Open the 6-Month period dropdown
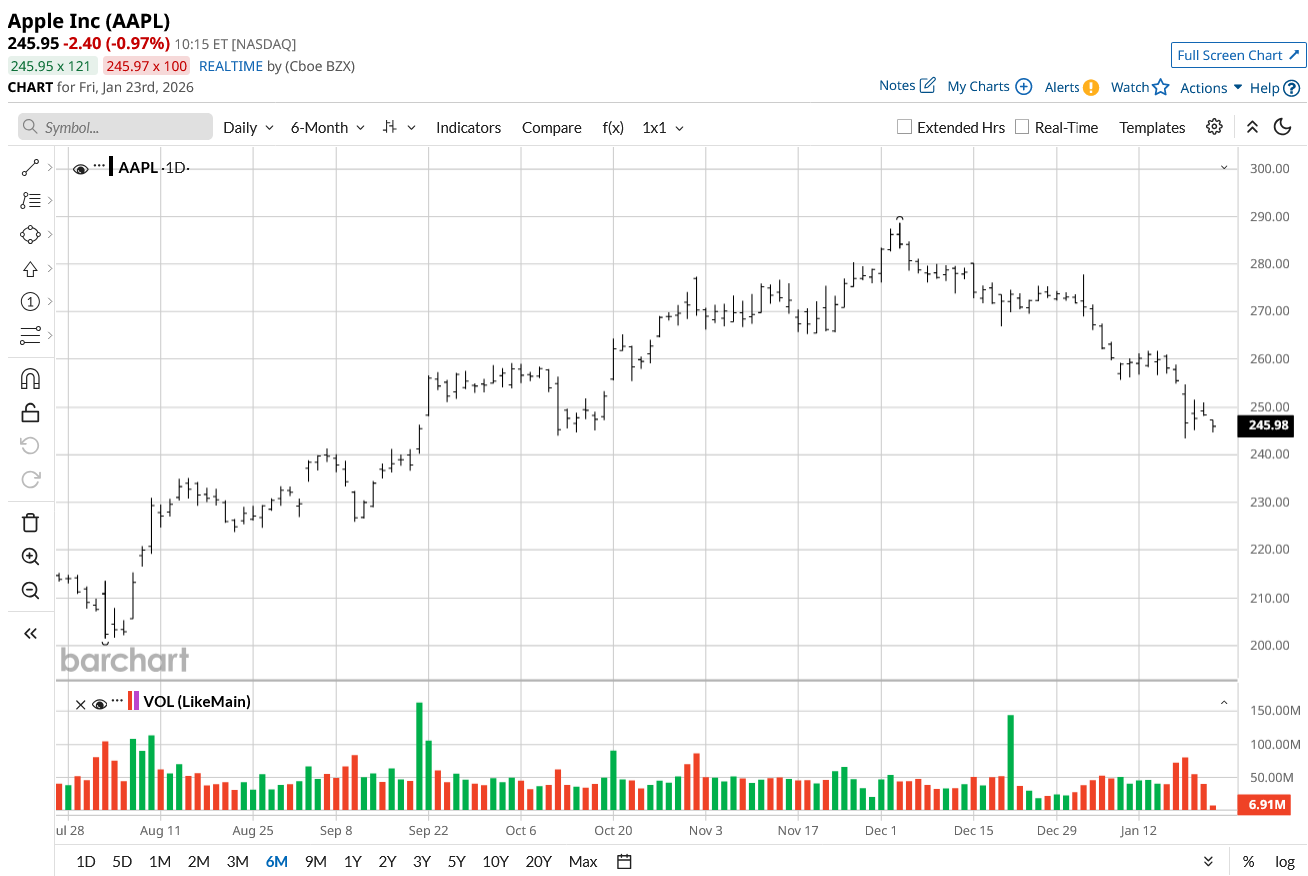This screenshot has height=876, width=1308. pos(328,127)
